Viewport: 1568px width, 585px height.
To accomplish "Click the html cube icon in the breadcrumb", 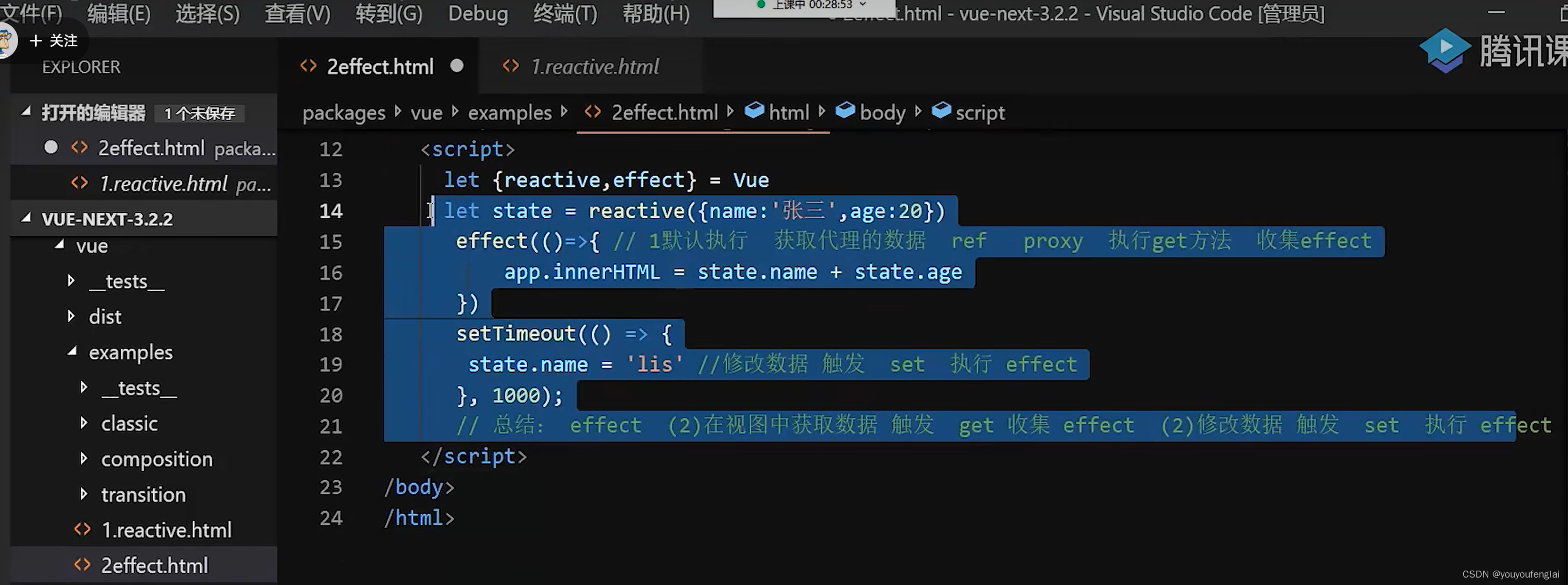I will point(755,111).
